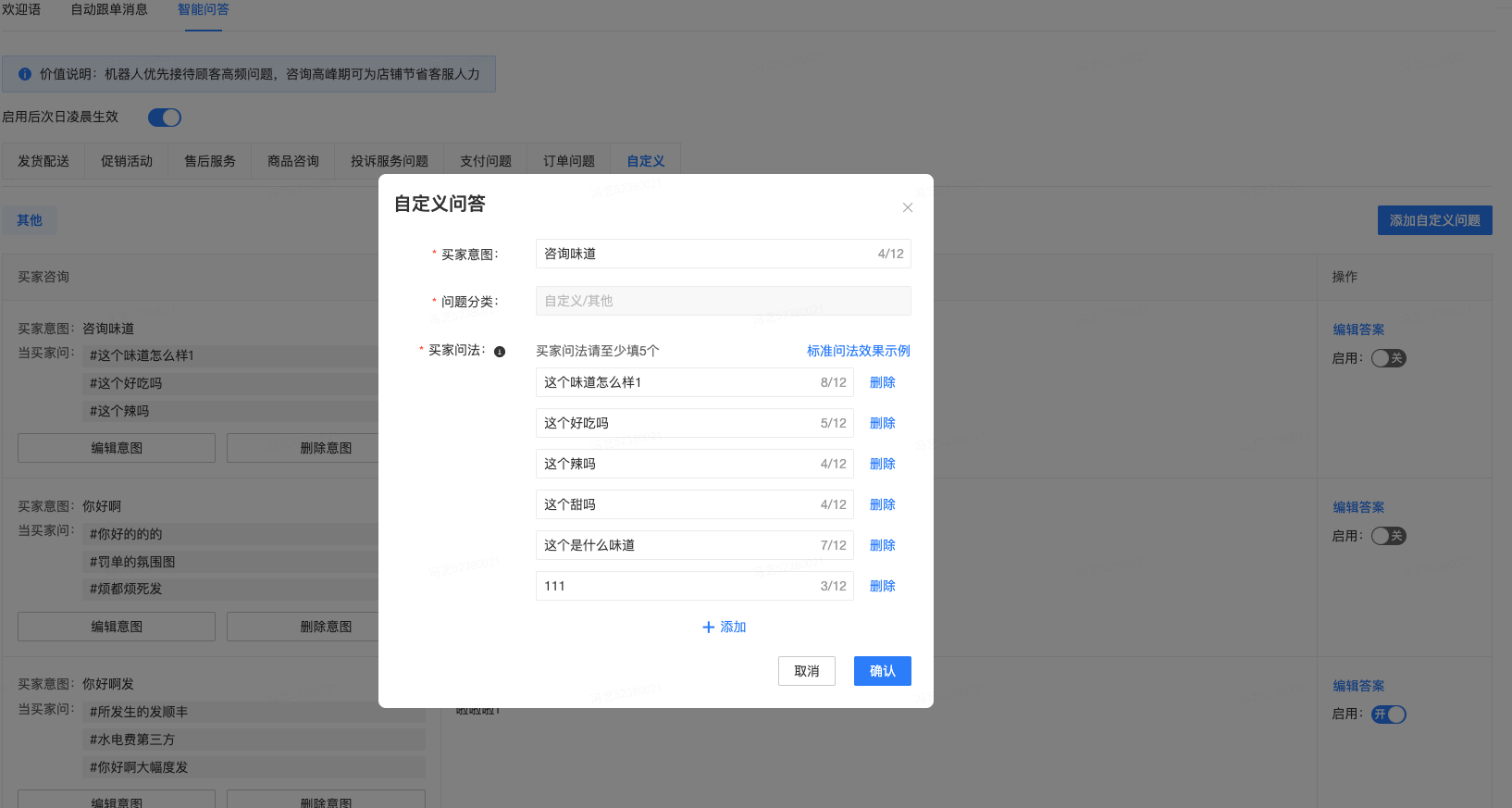Screen dimensions: 1512x808
Task: Select the 自定义 category tab
Action: pos(645,161)
